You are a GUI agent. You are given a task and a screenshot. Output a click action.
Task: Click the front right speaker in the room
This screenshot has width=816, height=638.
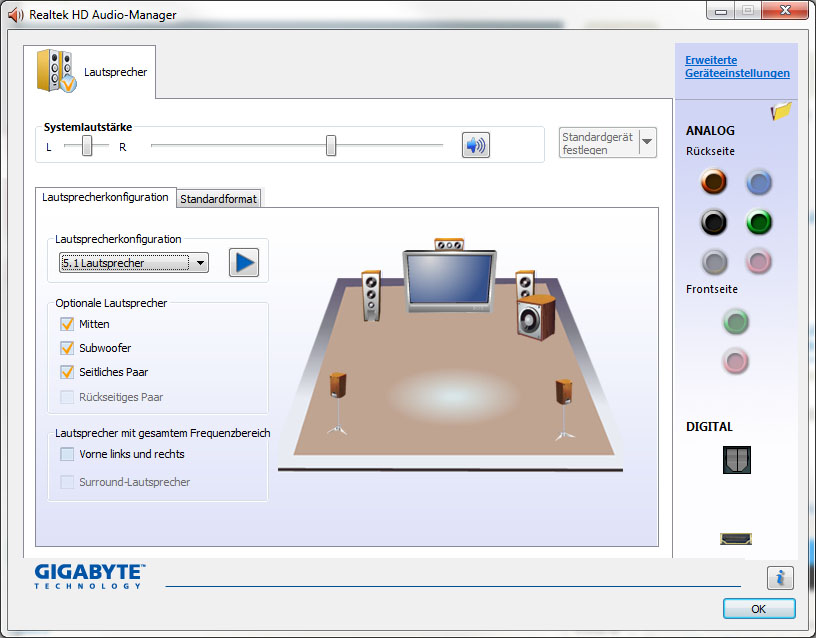point(525,283)
